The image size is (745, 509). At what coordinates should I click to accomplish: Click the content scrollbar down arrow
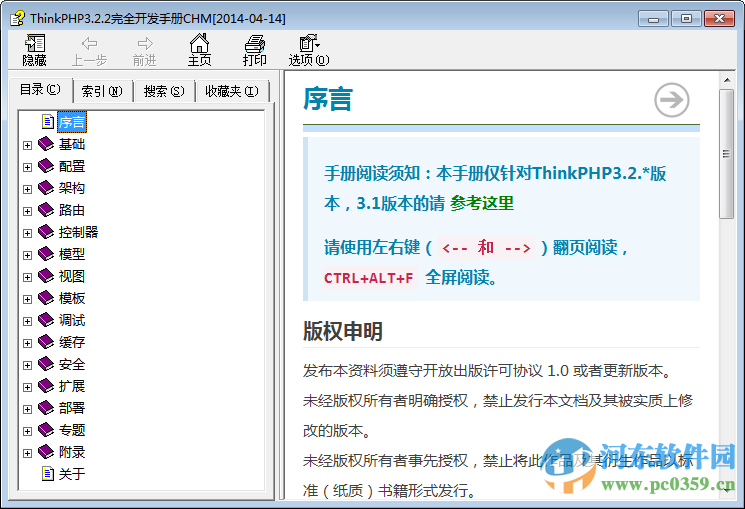pos(726,490)
